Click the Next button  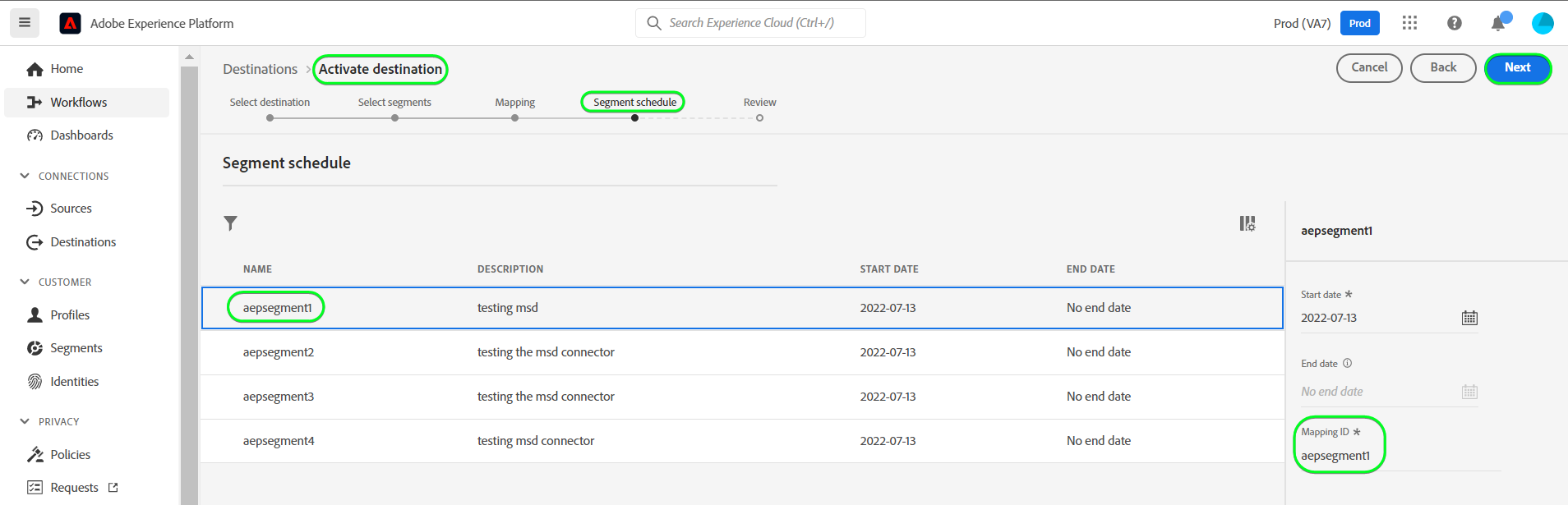[x=1517, y=68]
